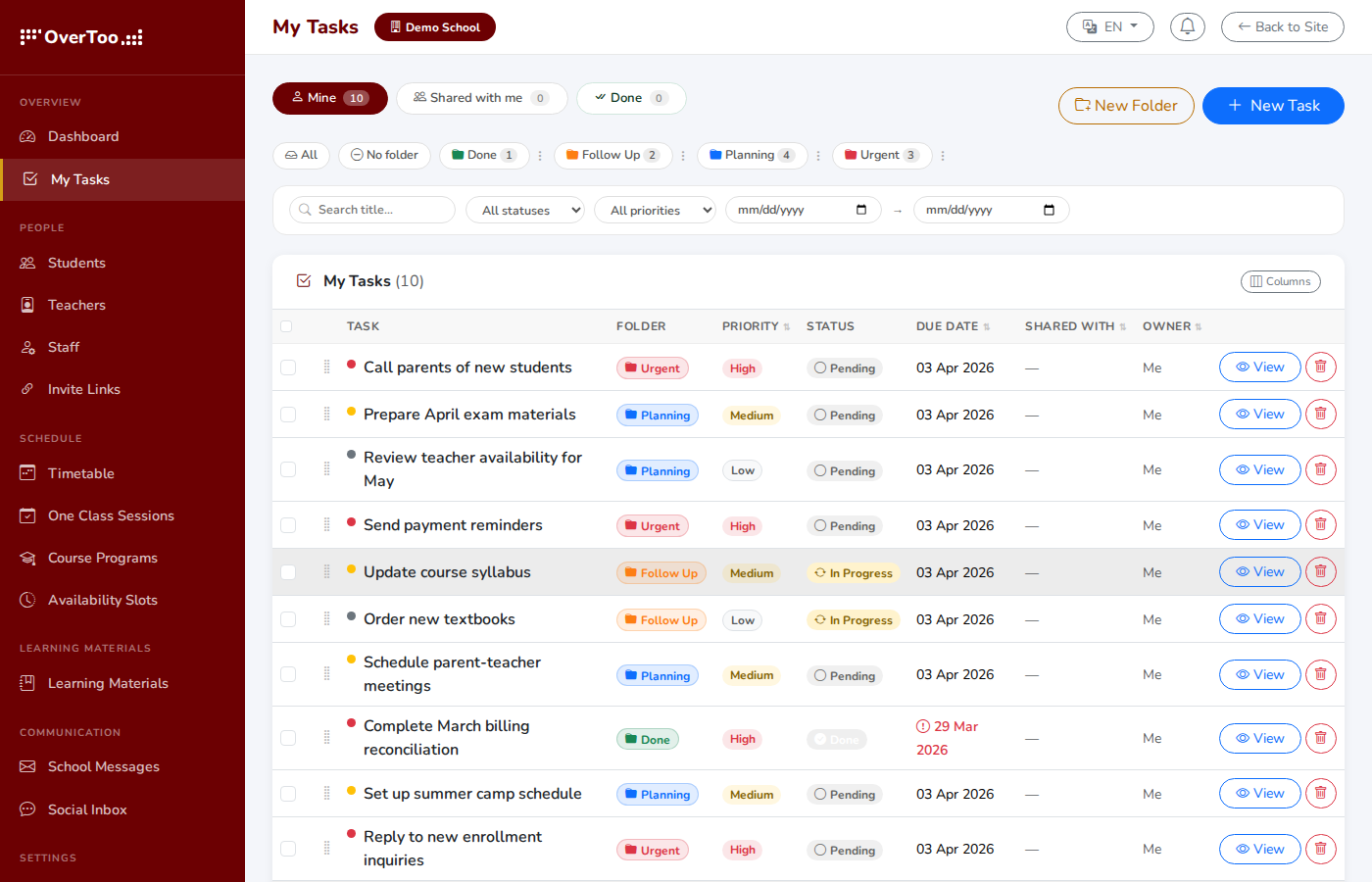1372x882 pixels.
Task: Click 'Back to Site' in the header
Action: click(1282, 26)
